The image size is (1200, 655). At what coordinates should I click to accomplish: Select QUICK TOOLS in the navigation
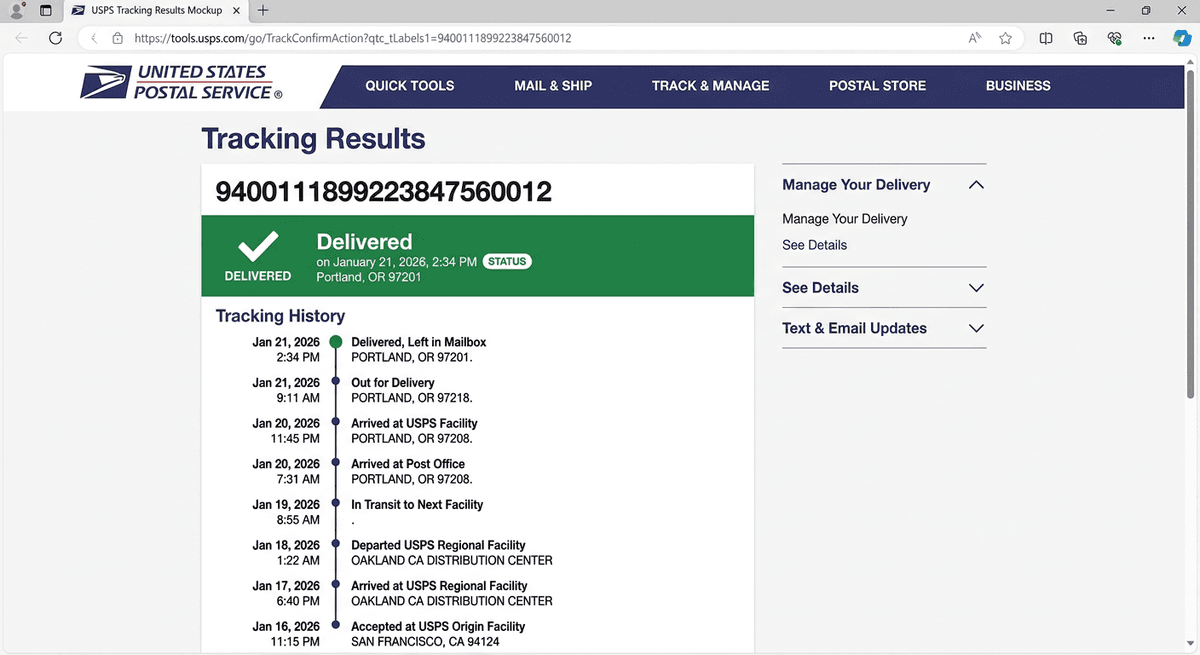(410, 86)
